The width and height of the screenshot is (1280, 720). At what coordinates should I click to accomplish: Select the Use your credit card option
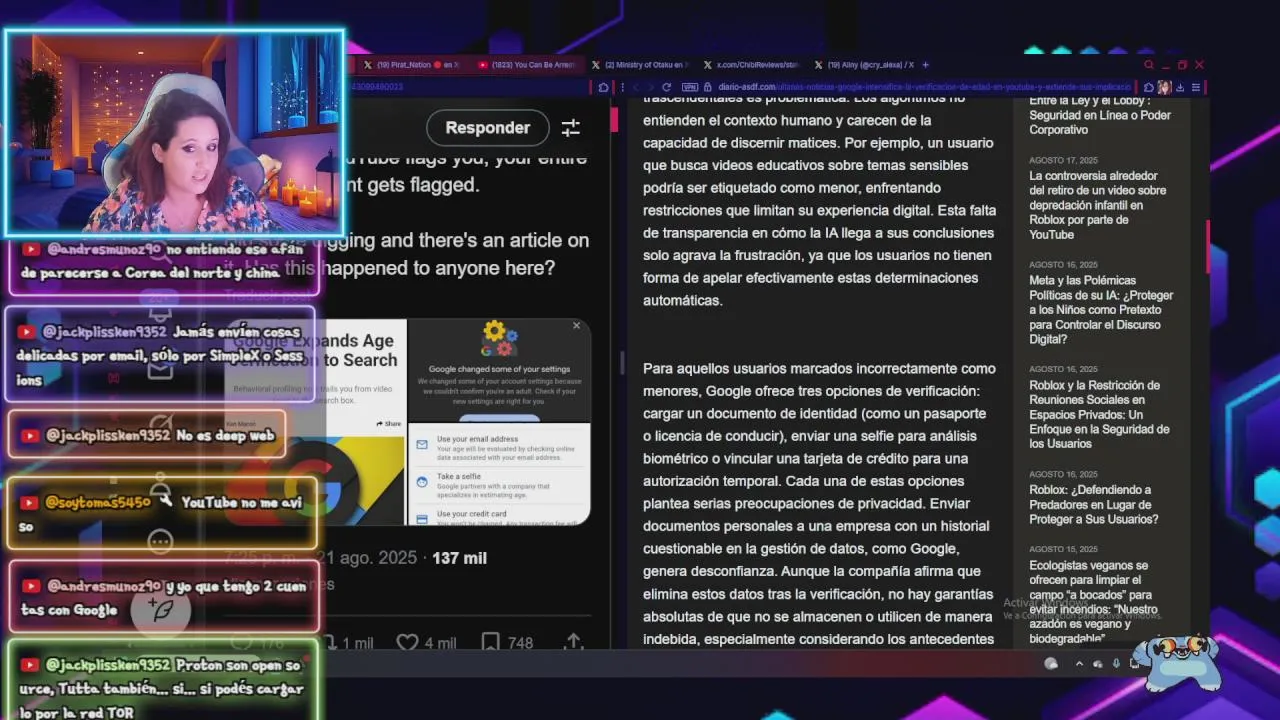[499, 516]
